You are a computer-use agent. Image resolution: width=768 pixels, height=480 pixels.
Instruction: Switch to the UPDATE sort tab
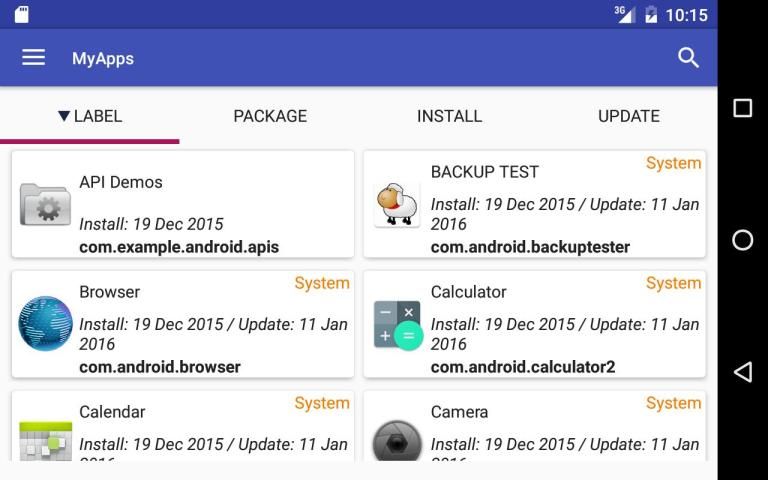click(628, 116)
